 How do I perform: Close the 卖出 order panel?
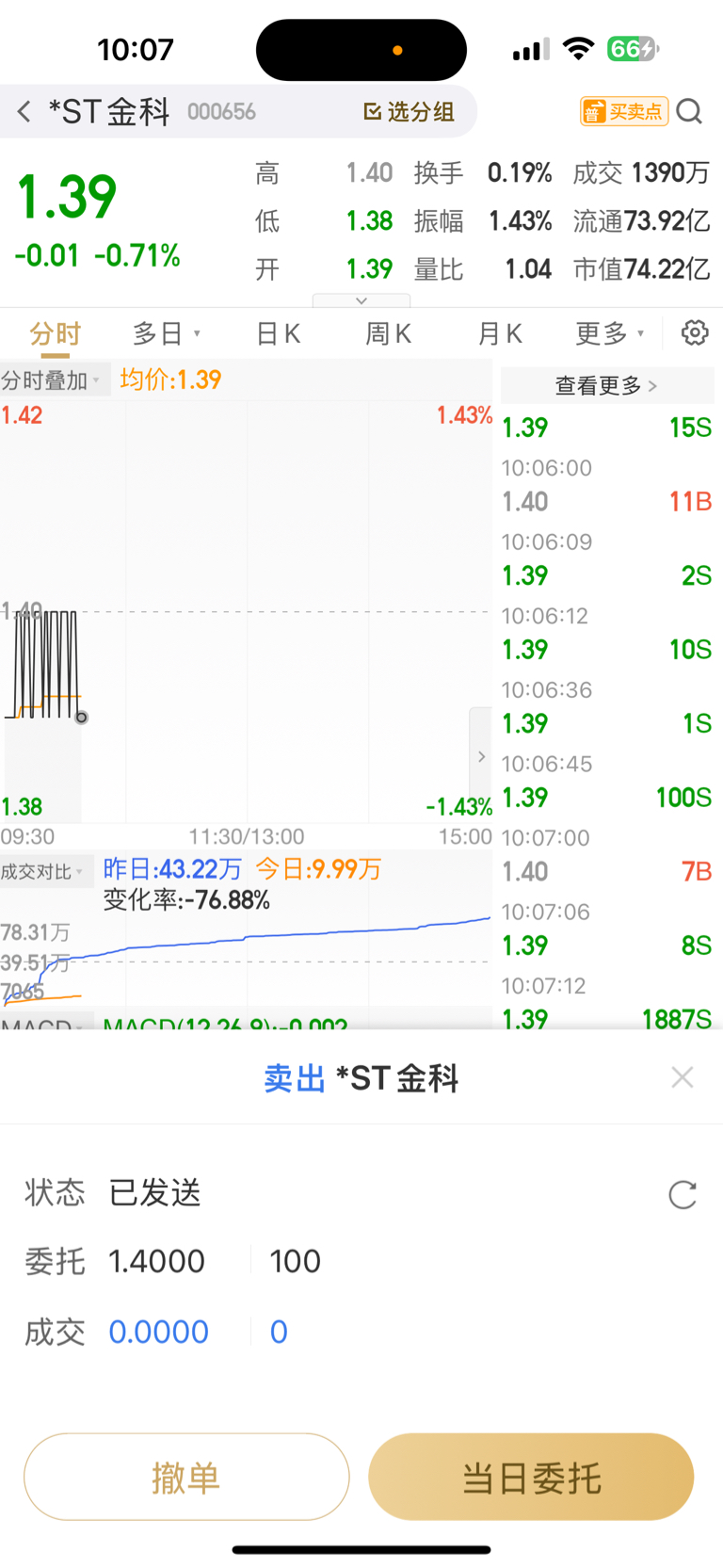pyautogui.click(x=683, y=1077)
